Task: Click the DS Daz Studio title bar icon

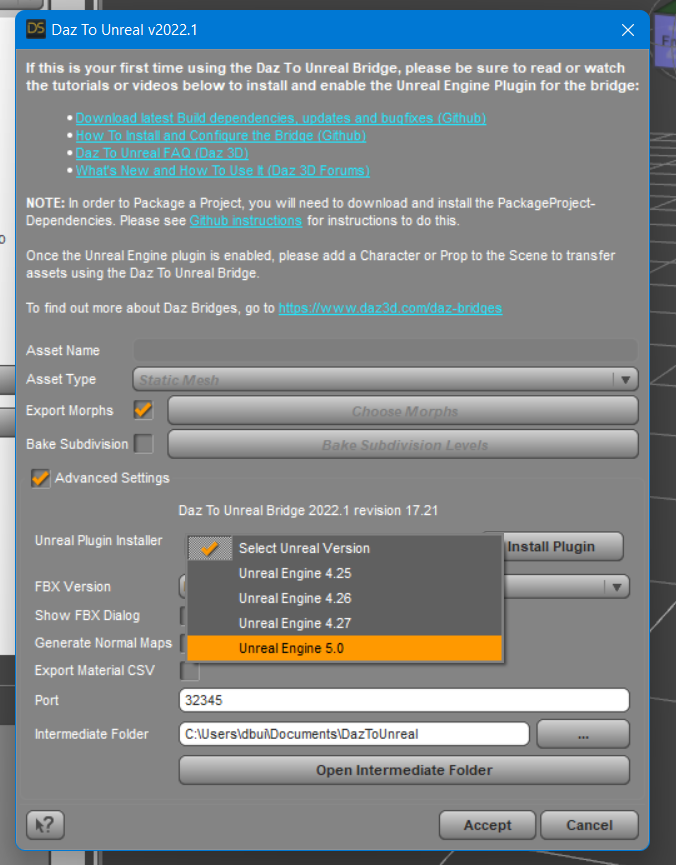Action: (36, 29)
